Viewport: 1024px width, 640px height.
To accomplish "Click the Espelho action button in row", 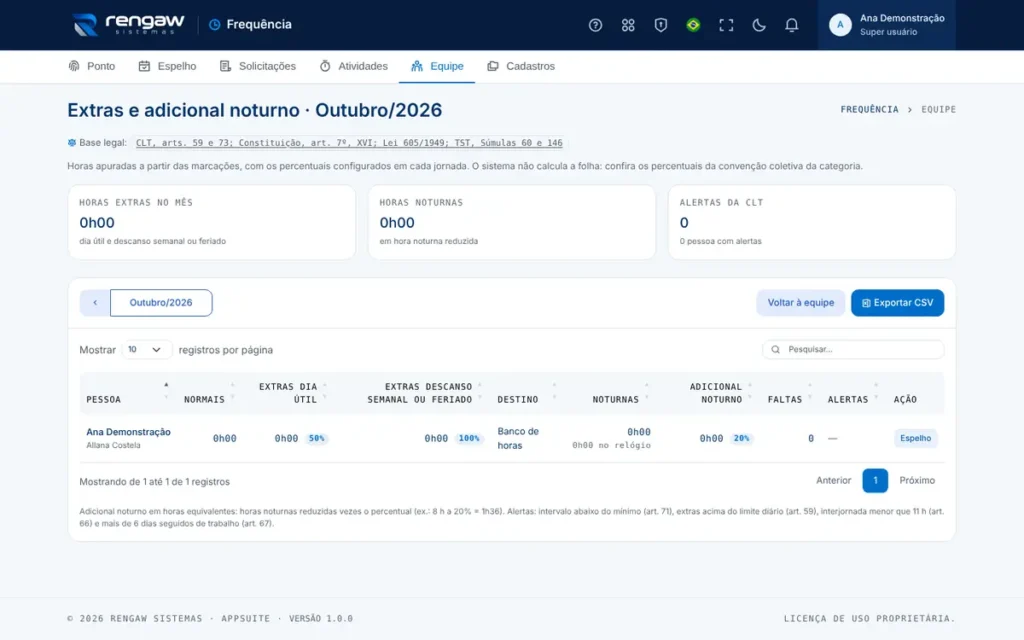I will click(915, 438).
